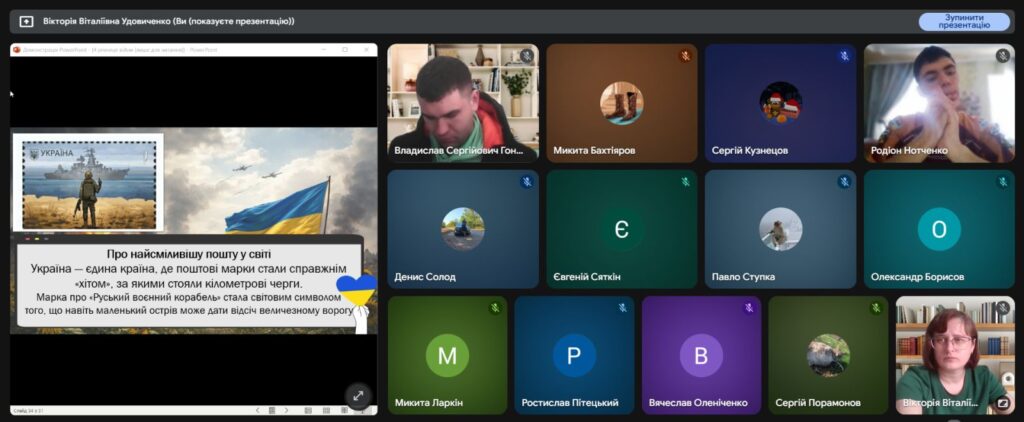
Task: Click the screen share icon in the banner
Action: coord(26,21)
